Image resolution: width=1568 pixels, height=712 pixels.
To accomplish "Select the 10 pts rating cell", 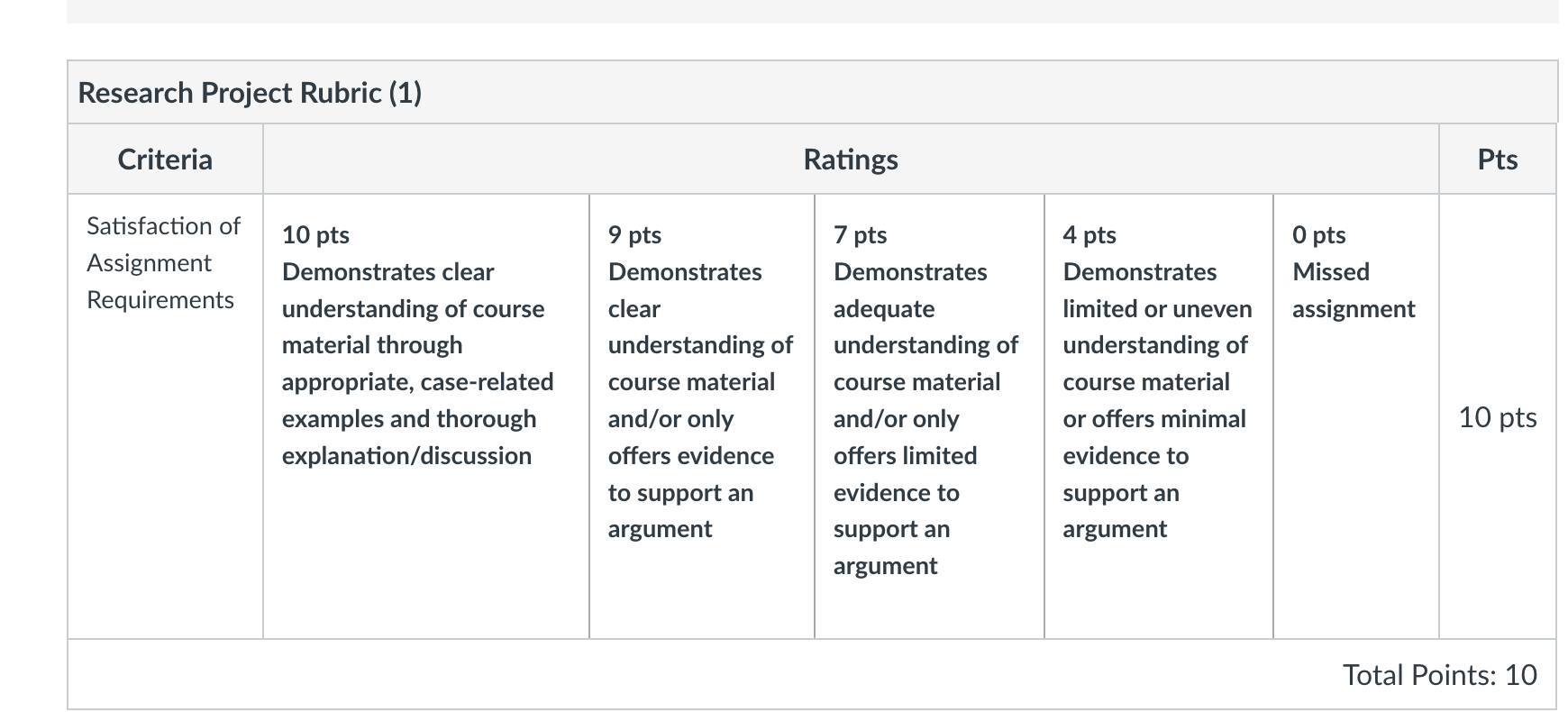I will coord(426,416).
